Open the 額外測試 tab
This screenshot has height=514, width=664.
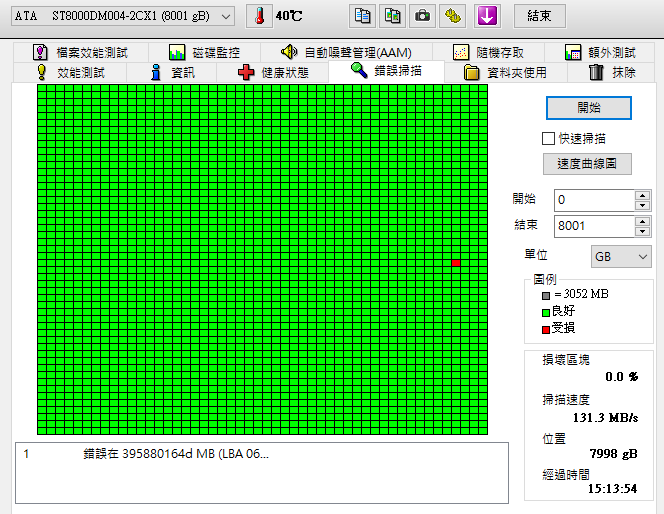click(x=601, y=53)
